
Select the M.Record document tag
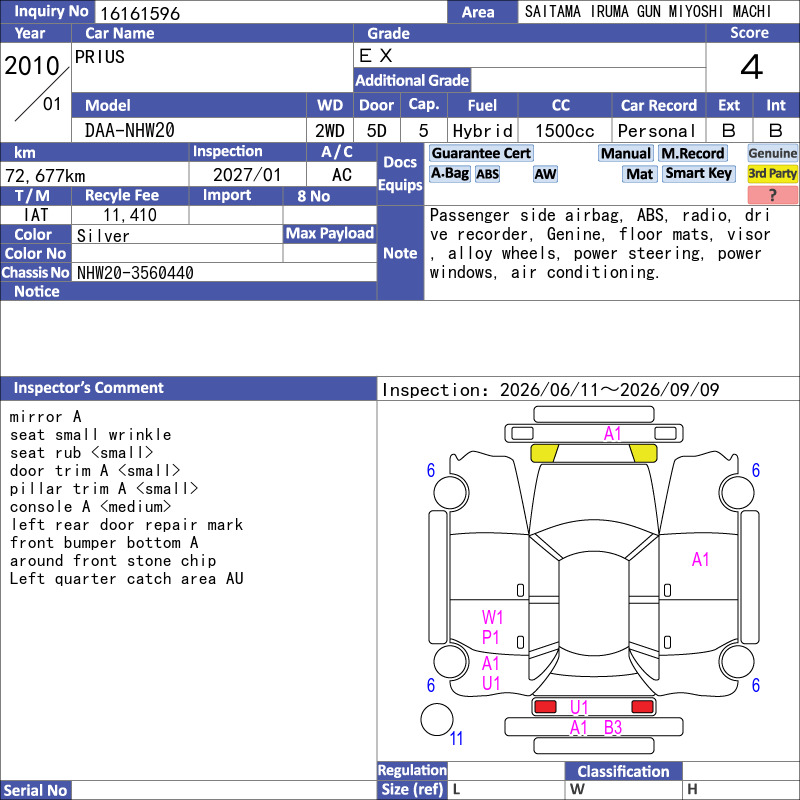(x=692, y=153)
